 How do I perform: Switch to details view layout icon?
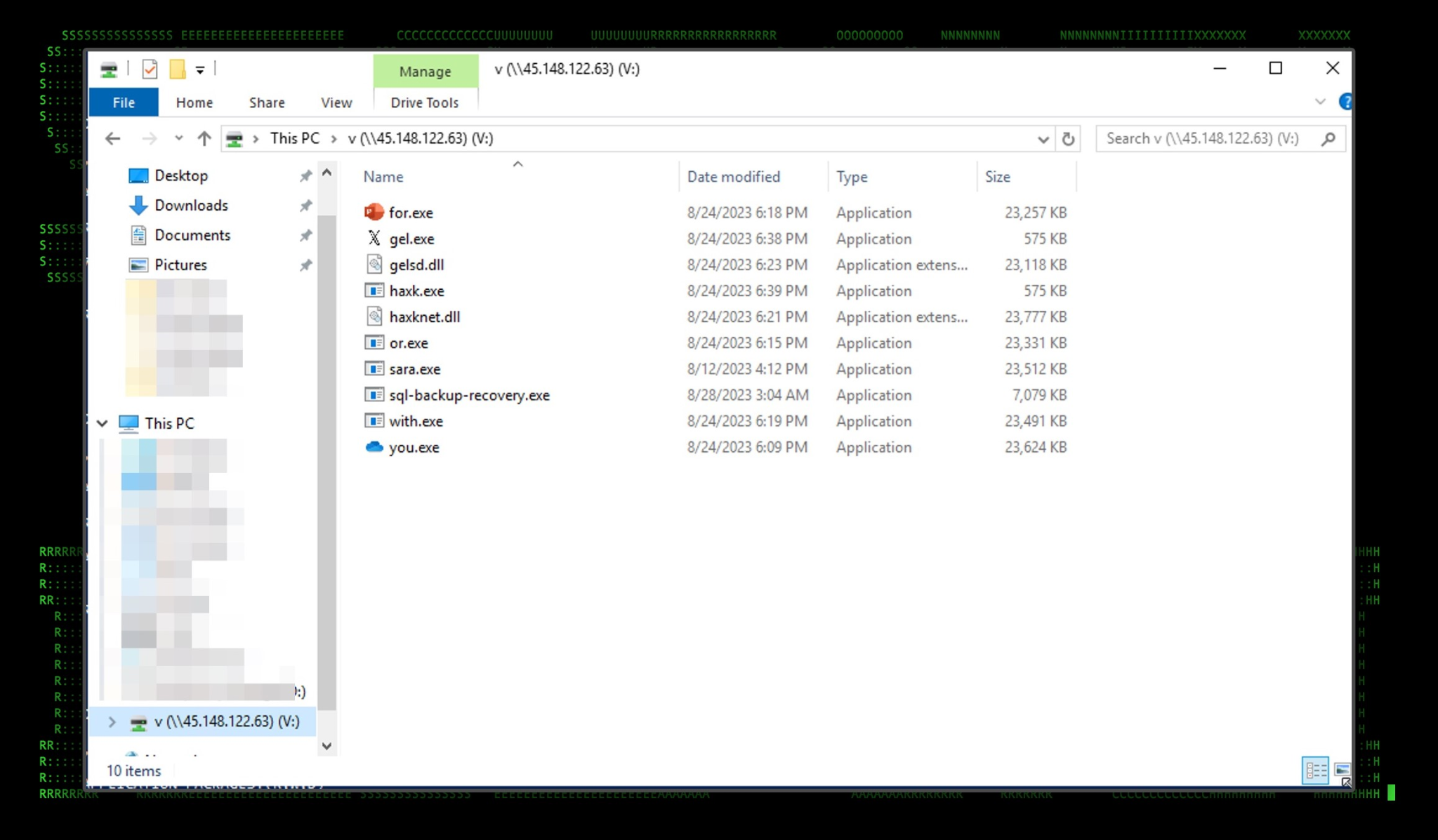coord(1314,771)
